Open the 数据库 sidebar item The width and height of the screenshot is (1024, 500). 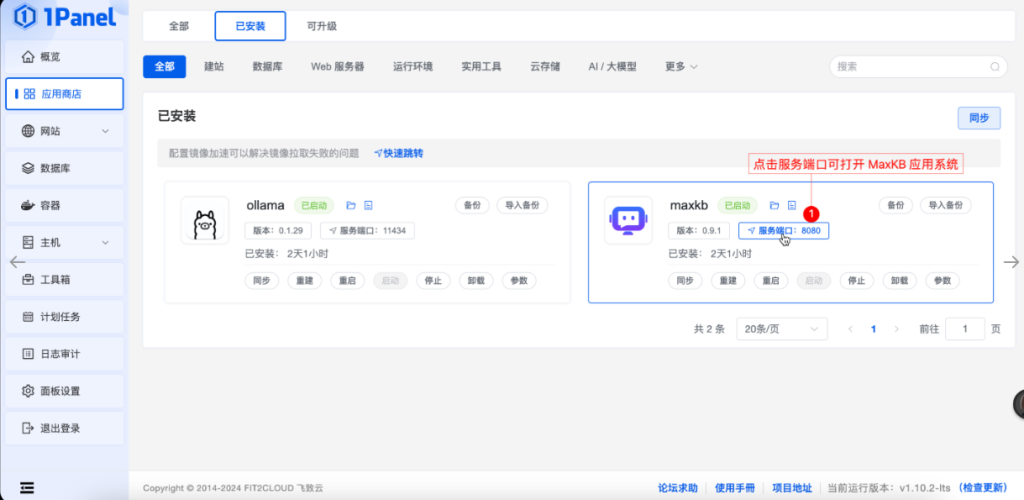point(64,168)
